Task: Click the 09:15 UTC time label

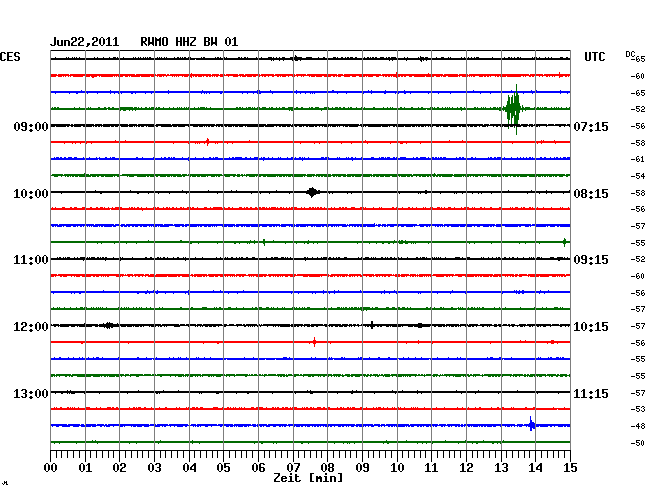Action: [x=591, y=260]
